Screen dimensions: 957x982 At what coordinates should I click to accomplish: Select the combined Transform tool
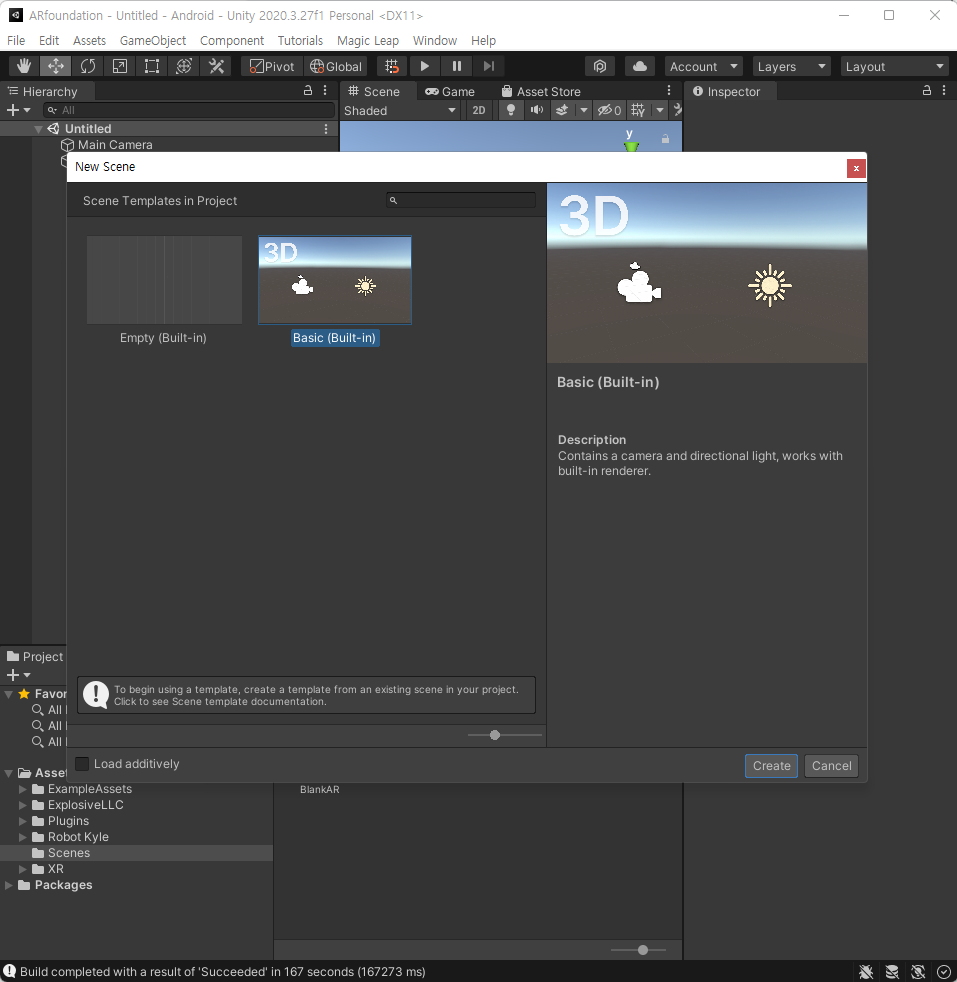(x=184, y=66)
